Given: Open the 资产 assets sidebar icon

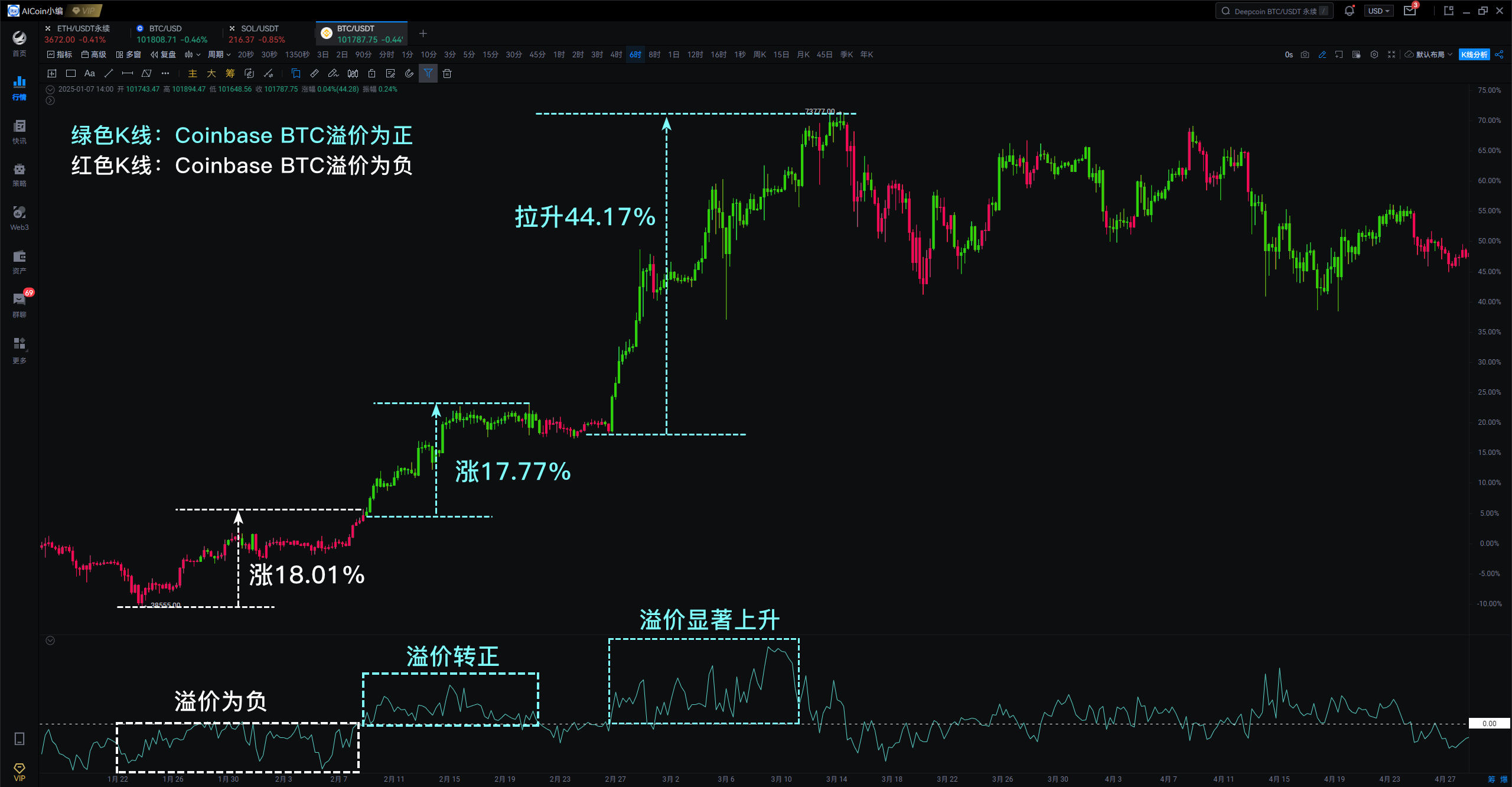Looking at the screenshot, I should tap(19, 262).
